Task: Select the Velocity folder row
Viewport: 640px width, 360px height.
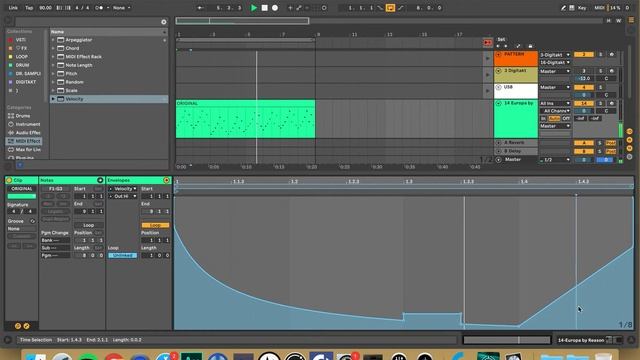Action: click(x=109, y=99)
